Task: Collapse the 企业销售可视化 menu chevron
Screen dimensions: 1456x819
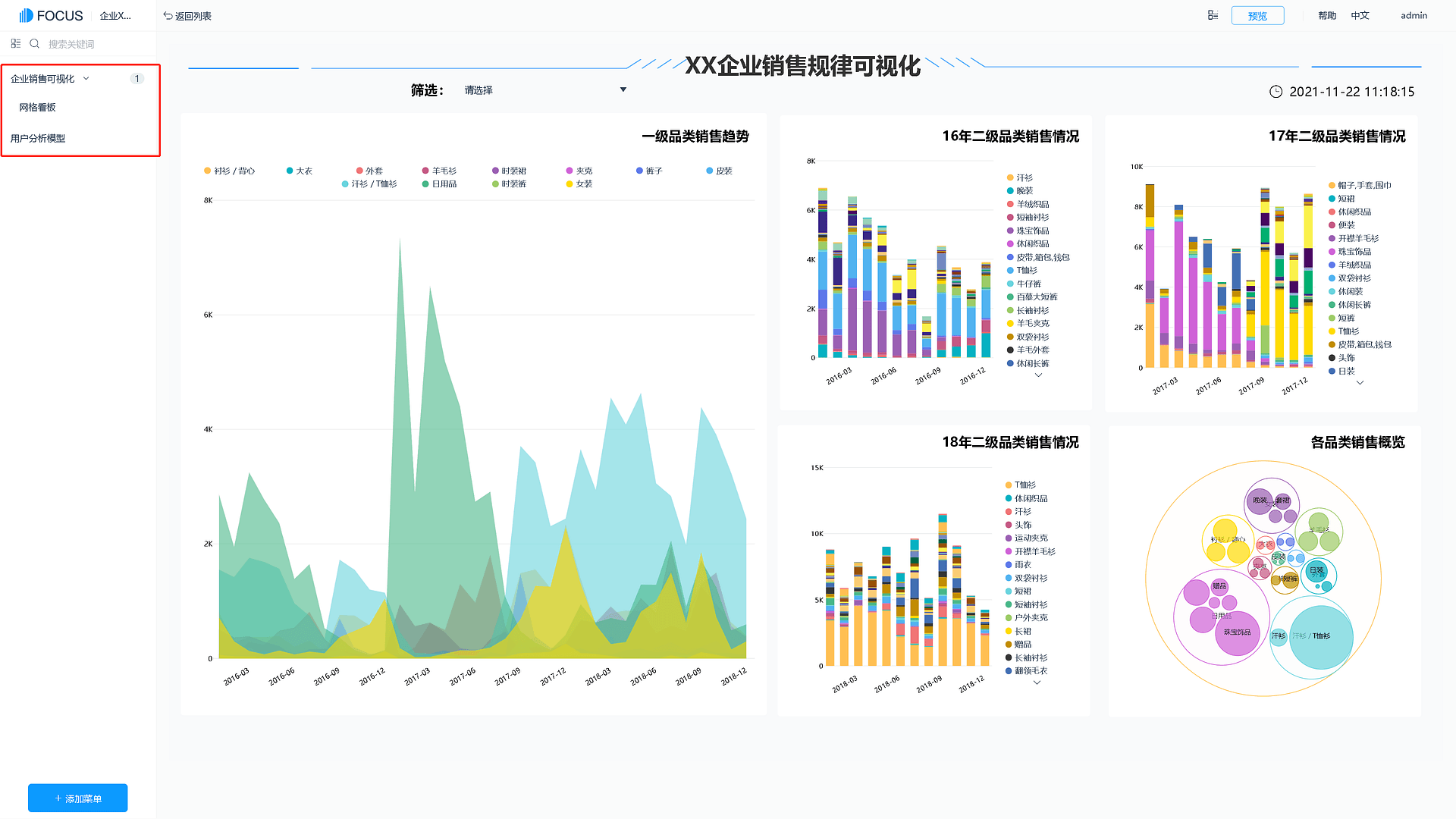Action: coord(86,78)
